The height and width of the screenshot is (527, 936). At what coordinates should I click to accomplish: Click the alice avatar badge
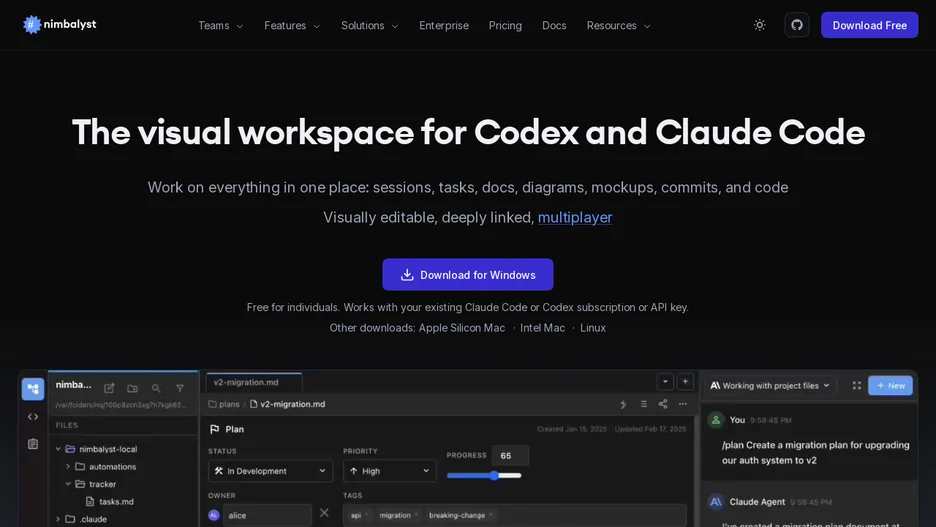tap(214, 515)
